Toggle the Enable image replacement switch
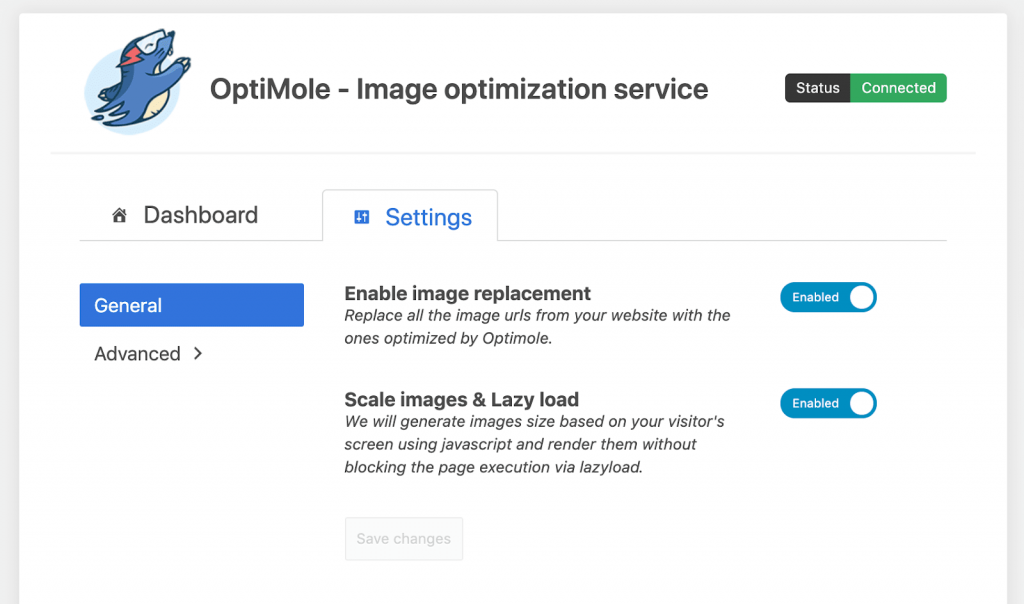The height and width of the screenshot is (604, 1024). click(x=828, y=297)
